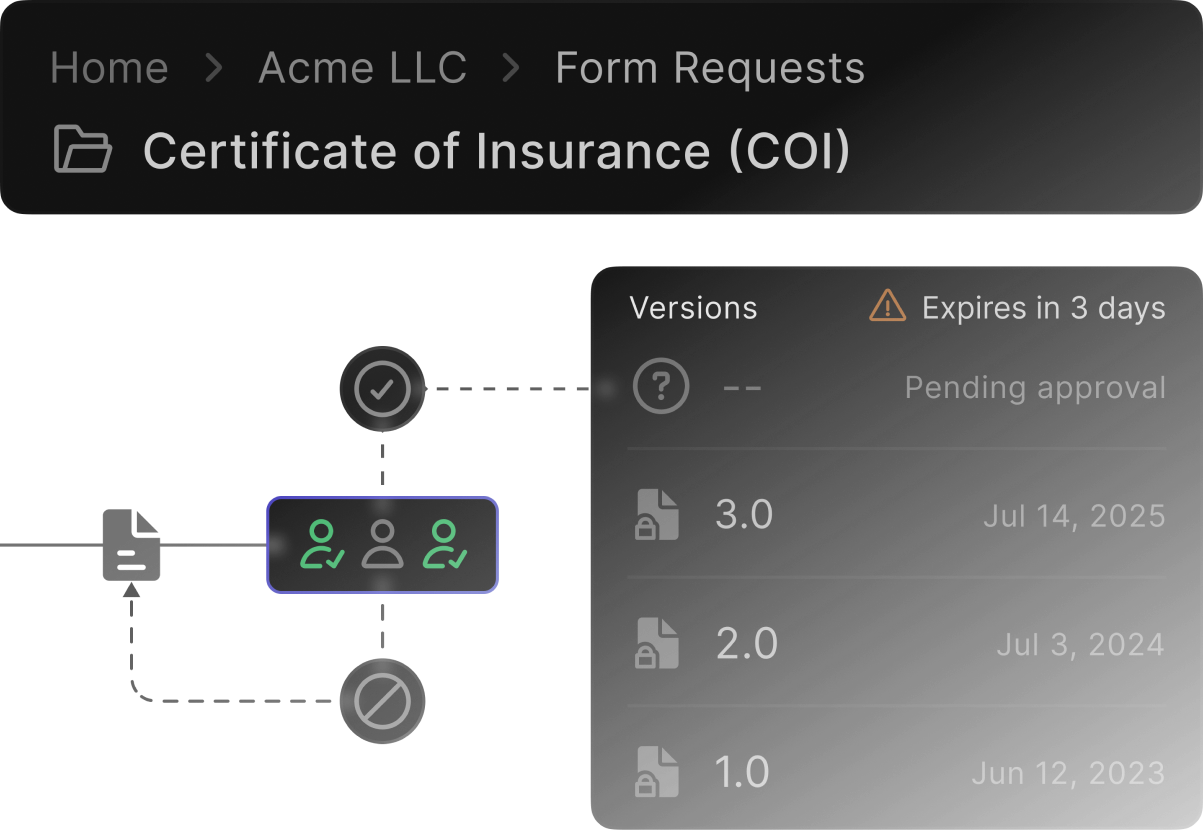This screenshot has width=1203, height=830.
Task: Navigate to Form Requests breadcrumb
Action: click(710, 68)
